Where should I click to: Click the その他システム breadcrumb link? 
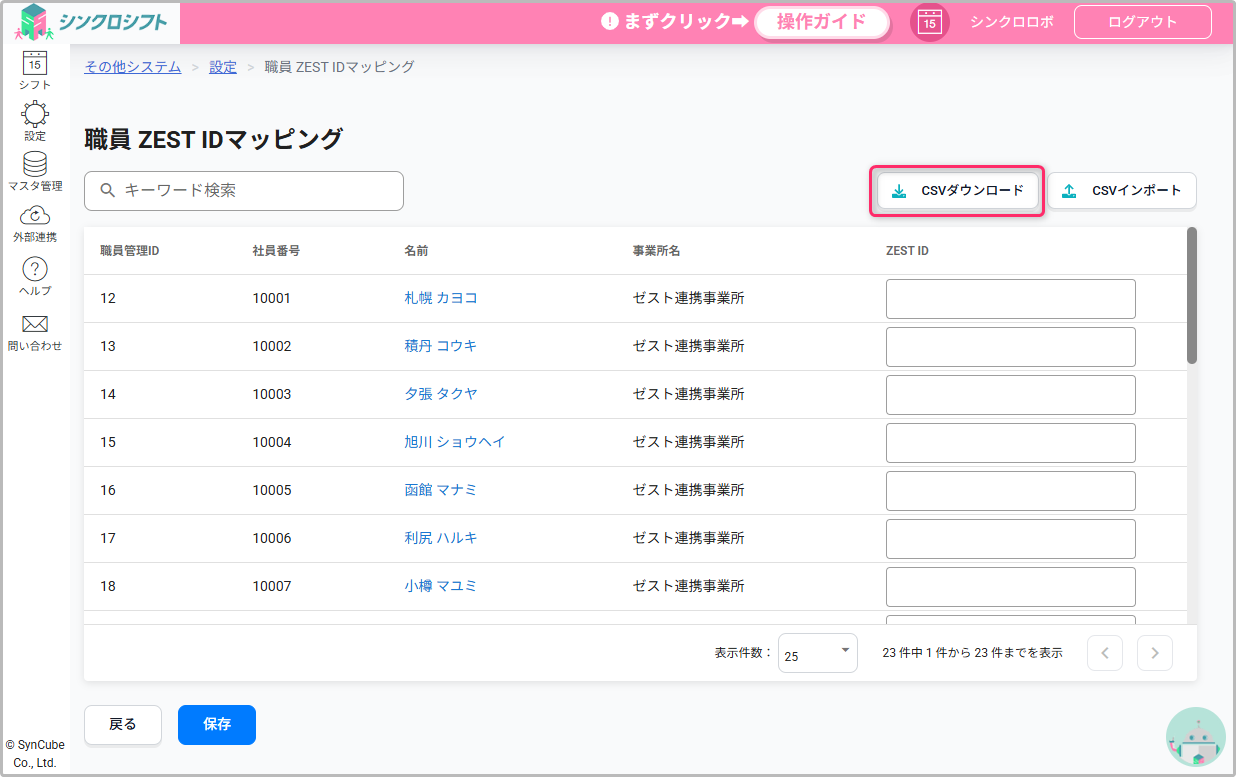point(133,67)
